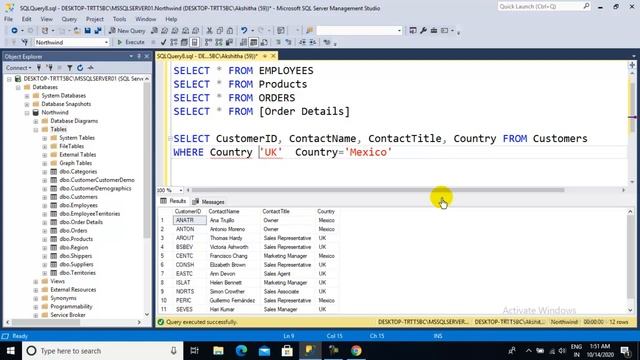Screen dimensions: 640x360
Task: Switch to the Messages tab
Action: coord(209,202)
